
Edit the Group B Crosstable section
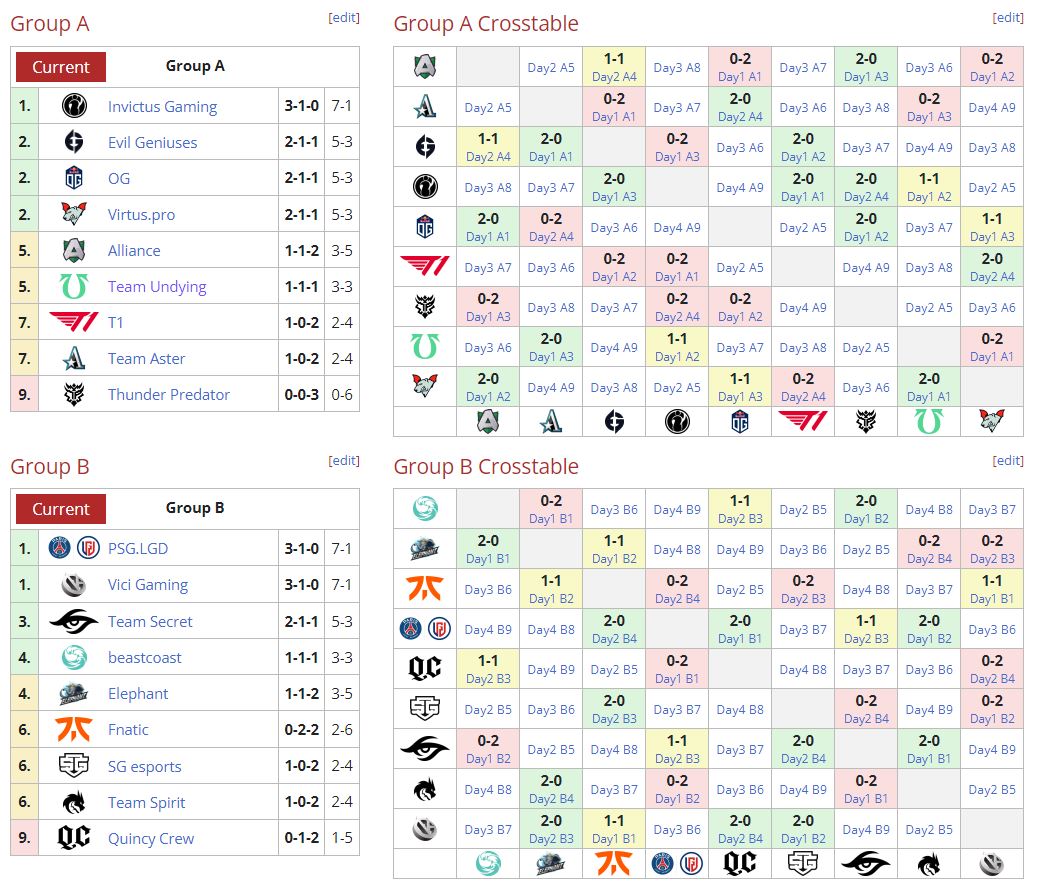pos(1008,460)
